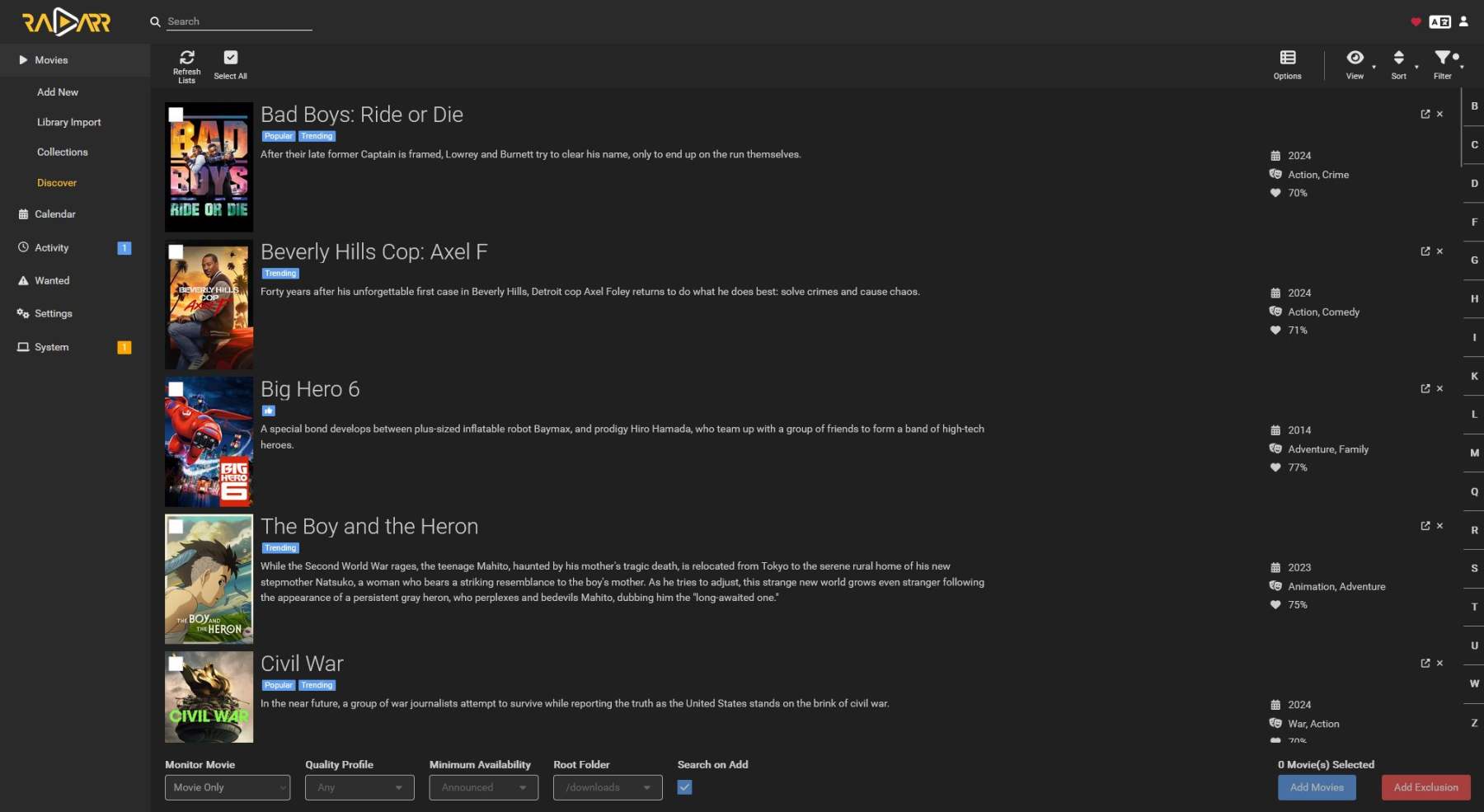The image size is (1484, 812).
Task: Open the Calendar sidebar item
Action: click(x=55, y=214)
